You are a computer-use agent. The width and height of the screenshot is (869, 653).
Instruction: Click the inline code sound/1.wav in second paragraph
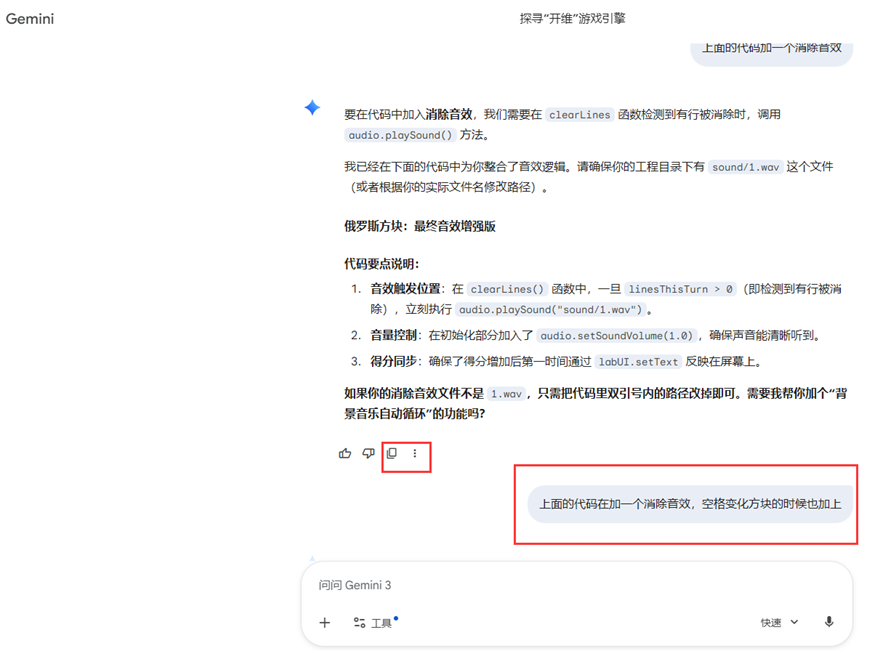(745, 167)
